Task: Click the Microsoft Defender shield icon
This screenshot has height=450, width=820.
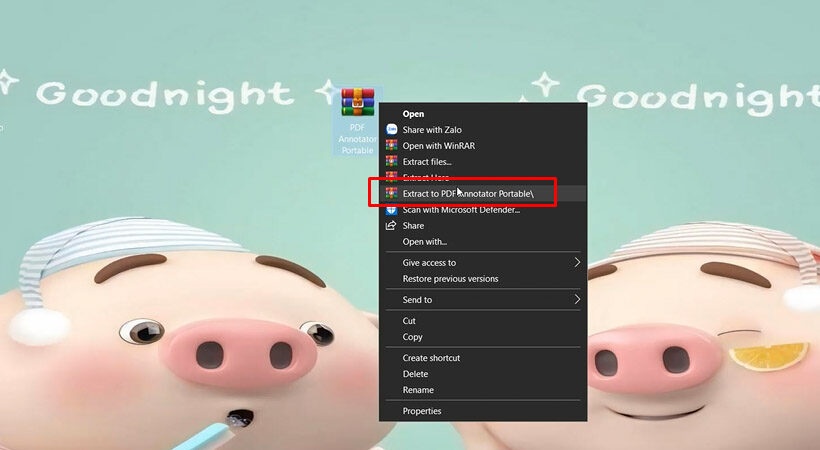Action: 391,210
